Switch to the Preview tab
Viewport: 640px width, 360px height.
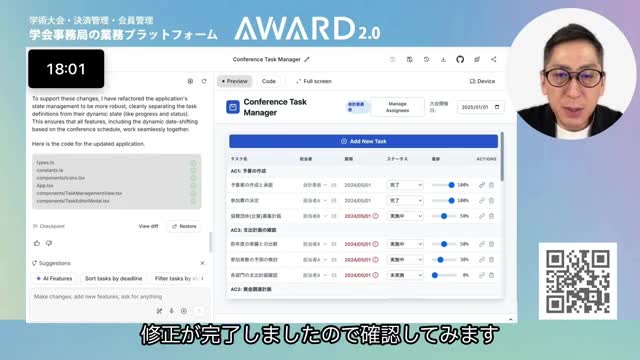point(235,81)
